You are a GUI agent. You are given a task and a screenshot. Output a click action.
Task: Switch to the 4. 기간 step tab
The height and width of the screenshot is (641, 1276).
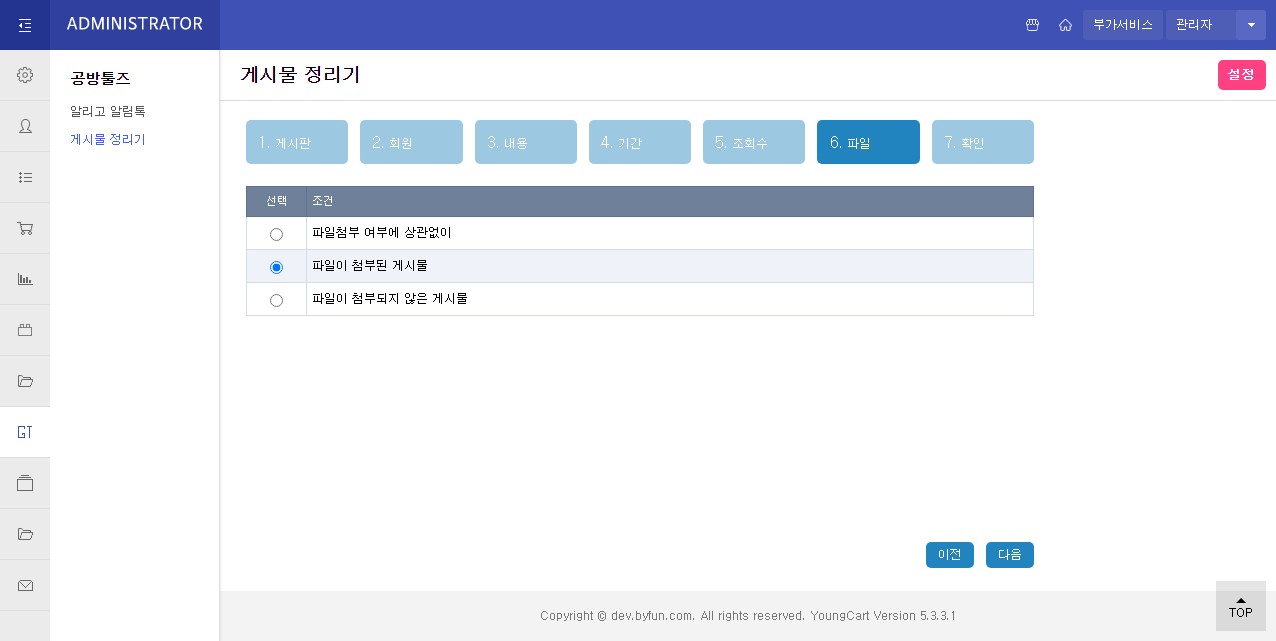(640, 142)
